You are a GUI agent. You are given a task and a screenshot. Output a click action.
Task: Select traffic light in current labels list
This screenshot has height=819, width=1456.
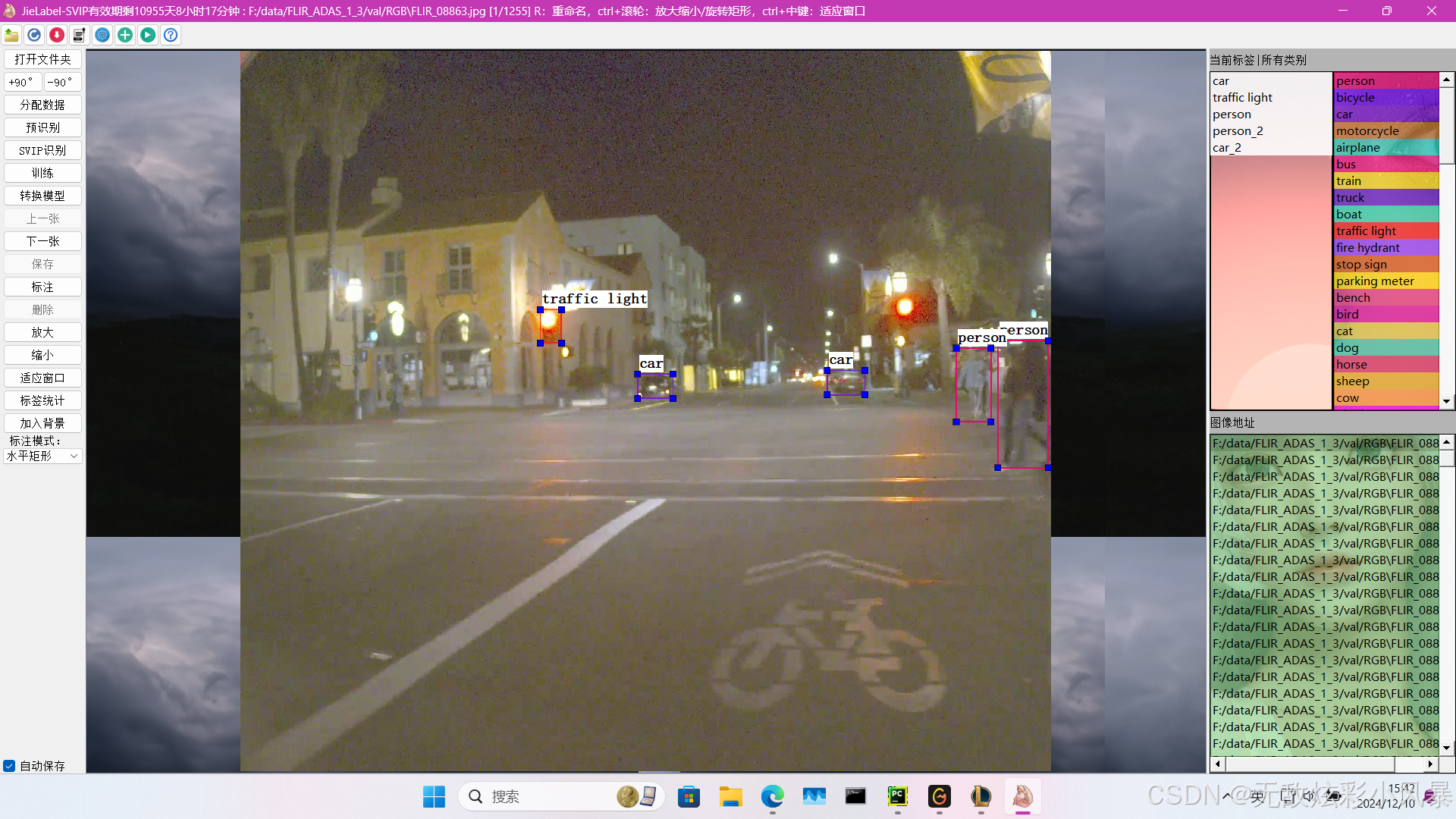(x=1242, y=98)
